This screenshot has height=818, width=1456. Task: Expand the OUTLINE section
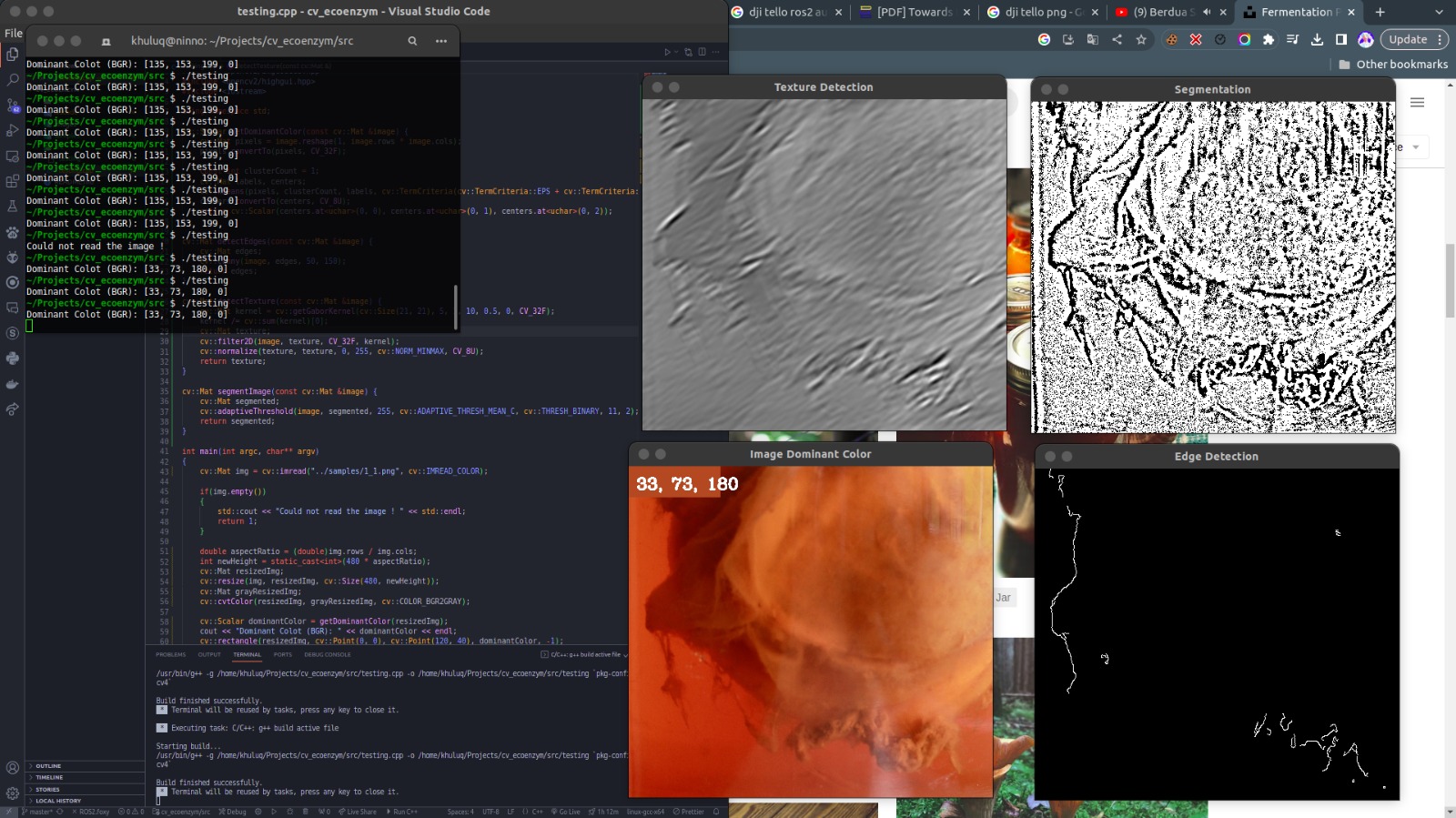(48, 766)
